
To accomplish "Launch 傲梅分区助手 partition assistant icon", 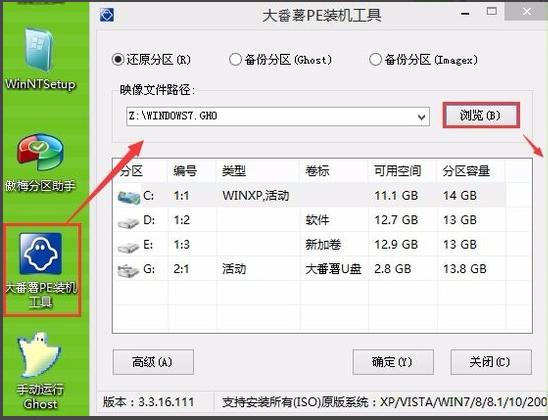I will click(x=40, y=163).
